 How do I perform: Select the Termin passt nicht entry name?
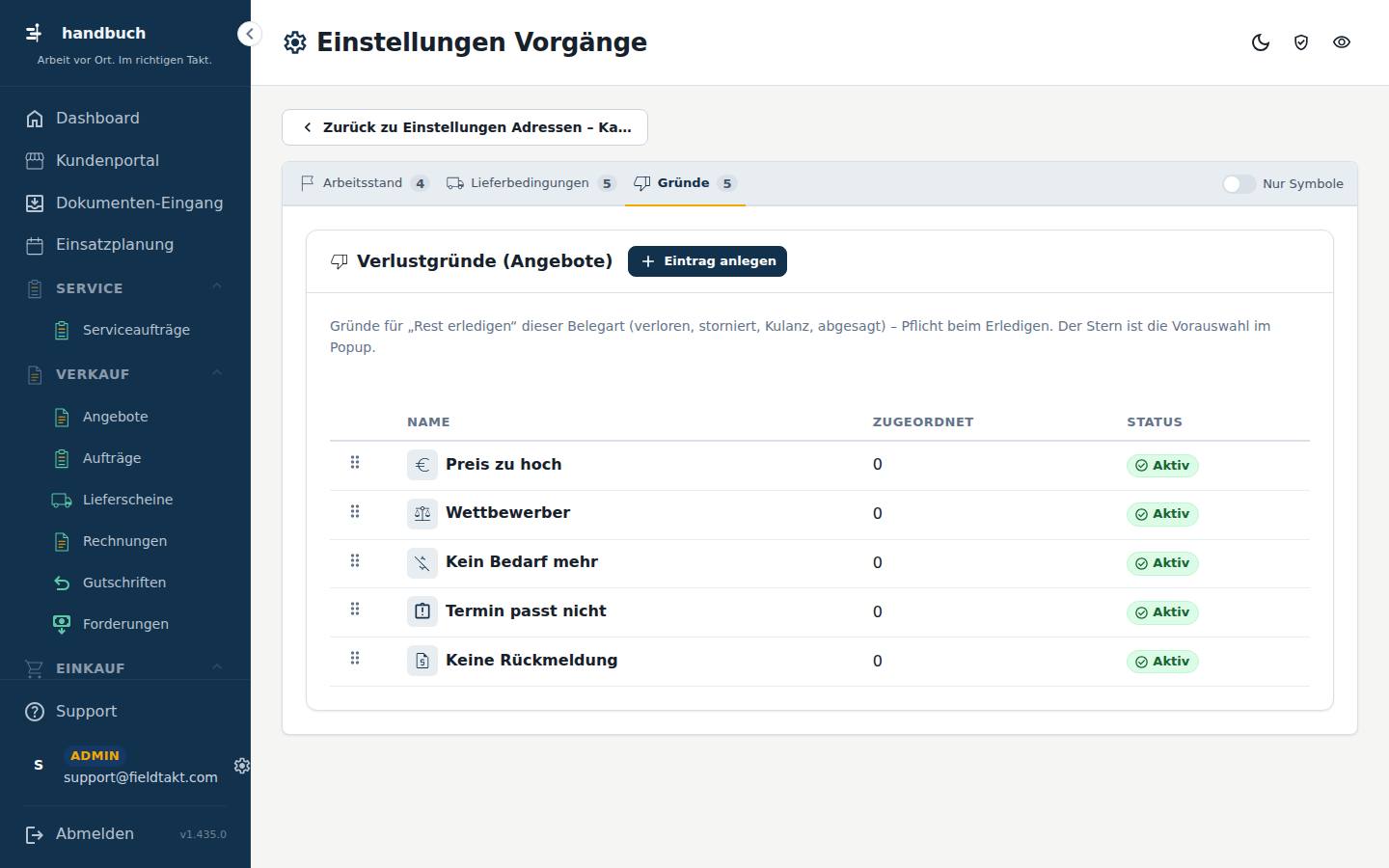(x=526, y=611)
